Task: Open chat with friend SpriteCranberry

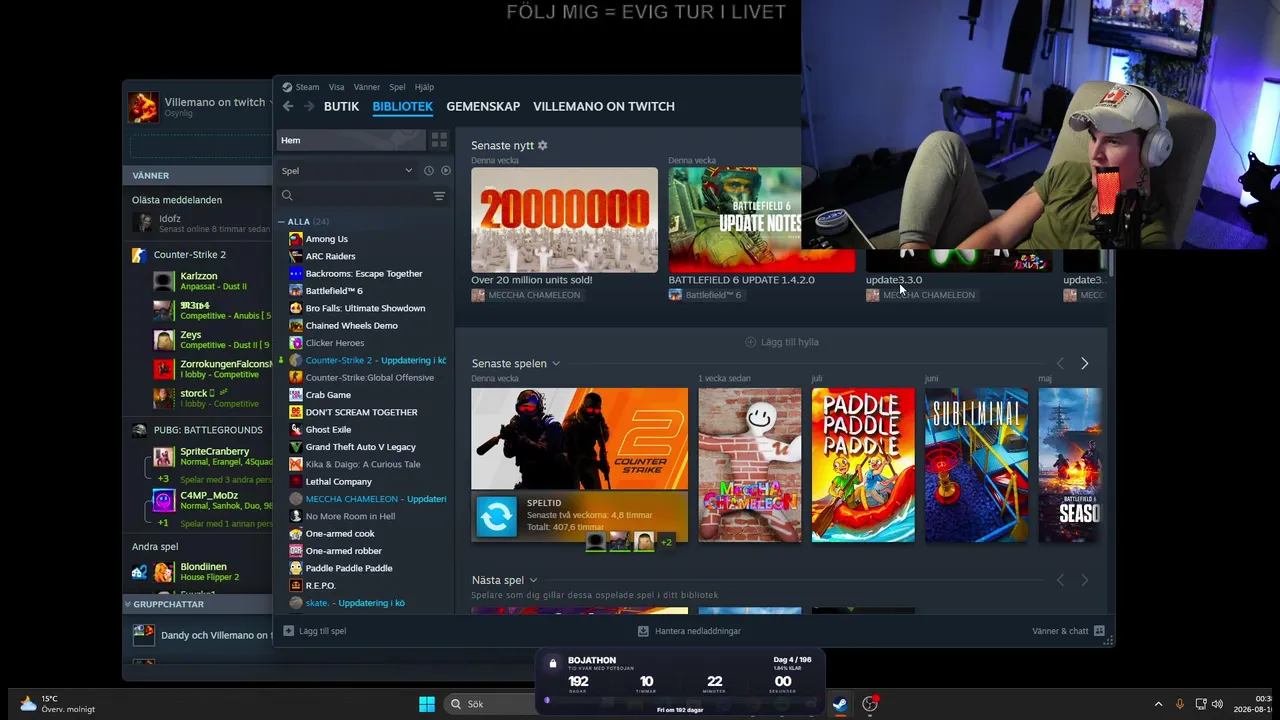Action: point(212,457)
